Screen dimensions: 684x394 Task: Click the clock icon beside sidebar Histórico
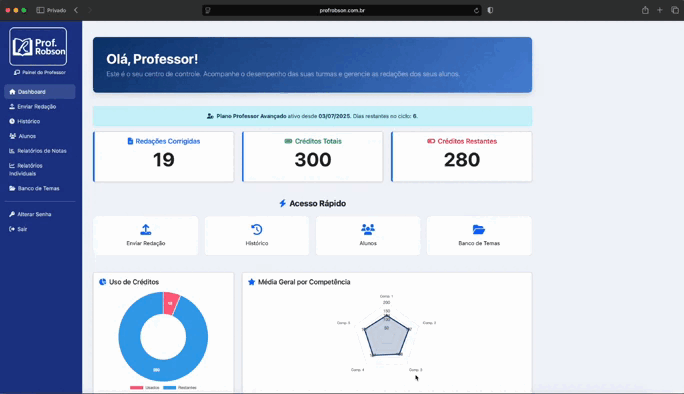[x=12, y=121]
